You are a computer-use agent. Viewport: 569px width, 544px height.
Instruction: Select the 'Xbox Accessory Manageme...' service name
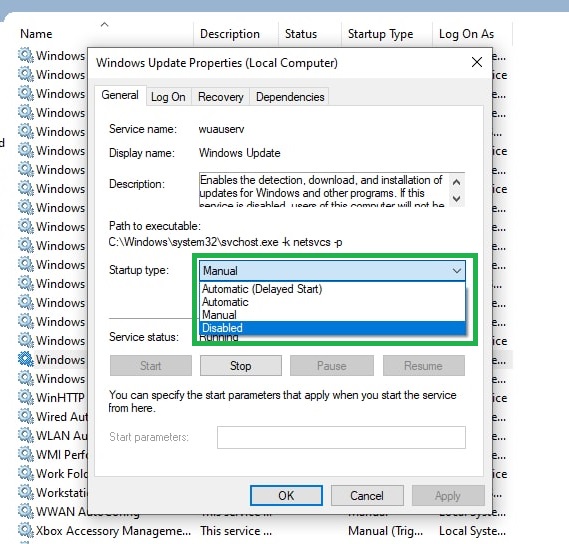pos(113,531)
